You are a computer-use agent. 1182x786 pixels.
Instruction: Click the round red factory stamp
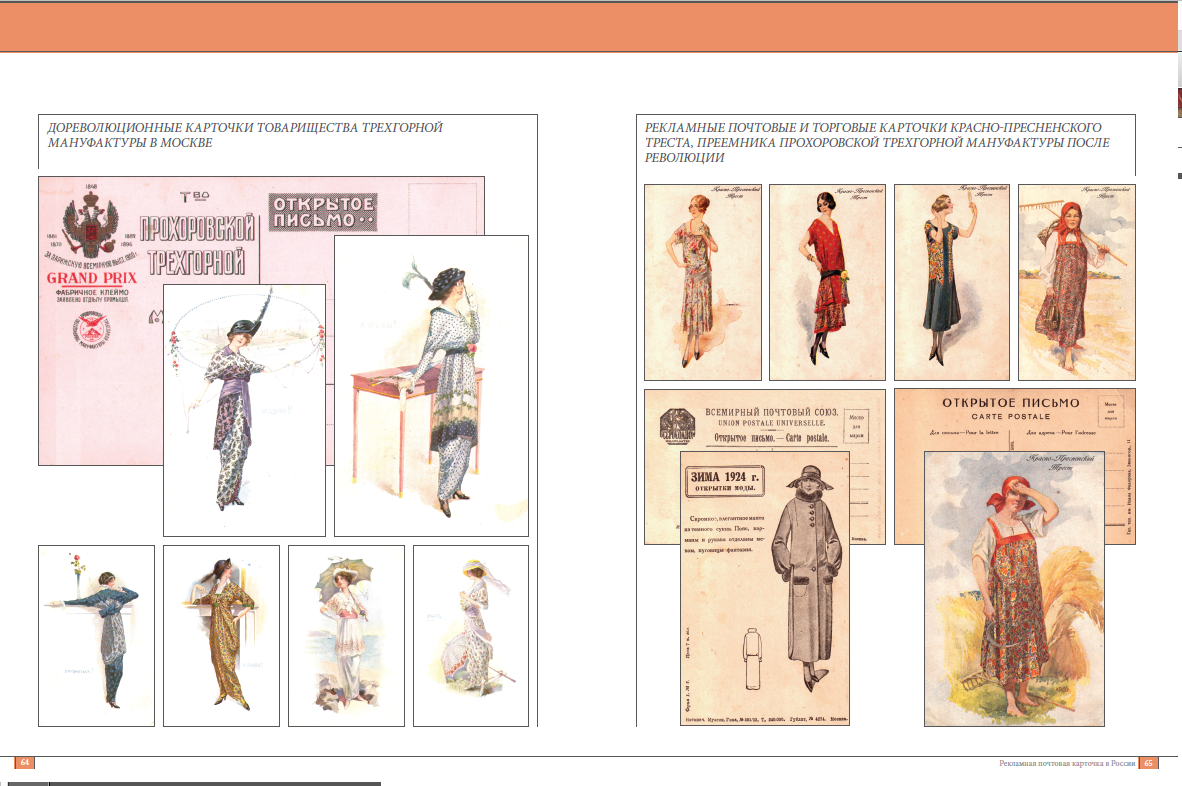tap(92, 329)
